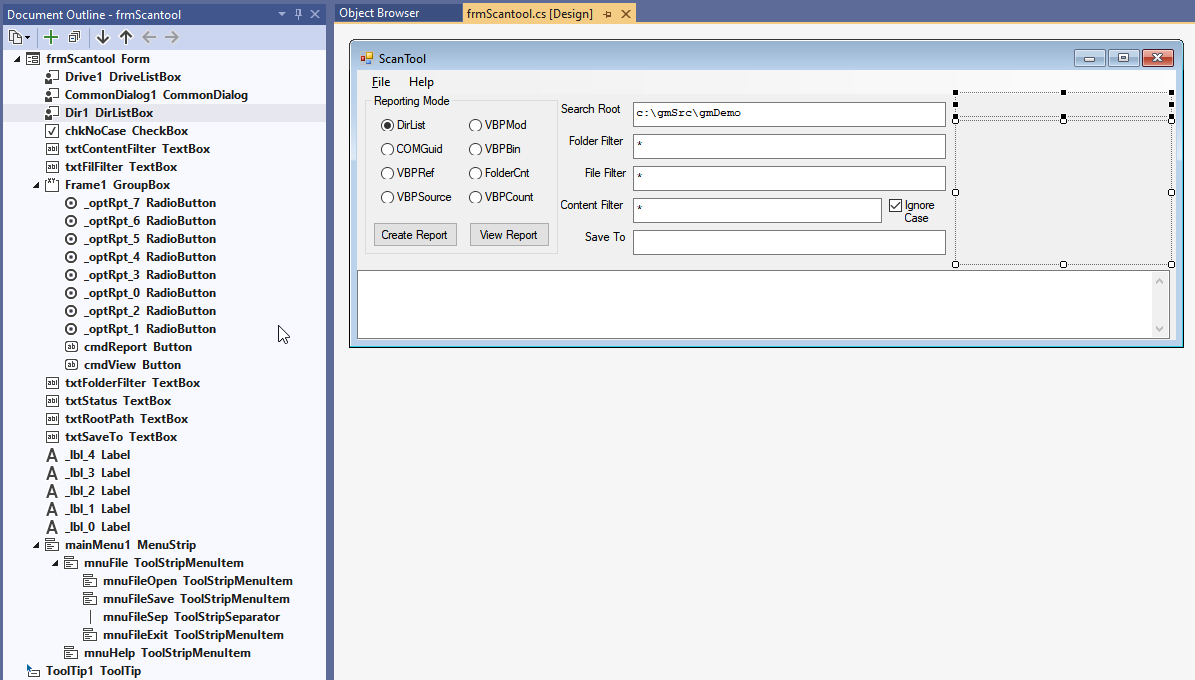
Task: Click the Move Up arrow icon
Action: (x=125, y=37)
